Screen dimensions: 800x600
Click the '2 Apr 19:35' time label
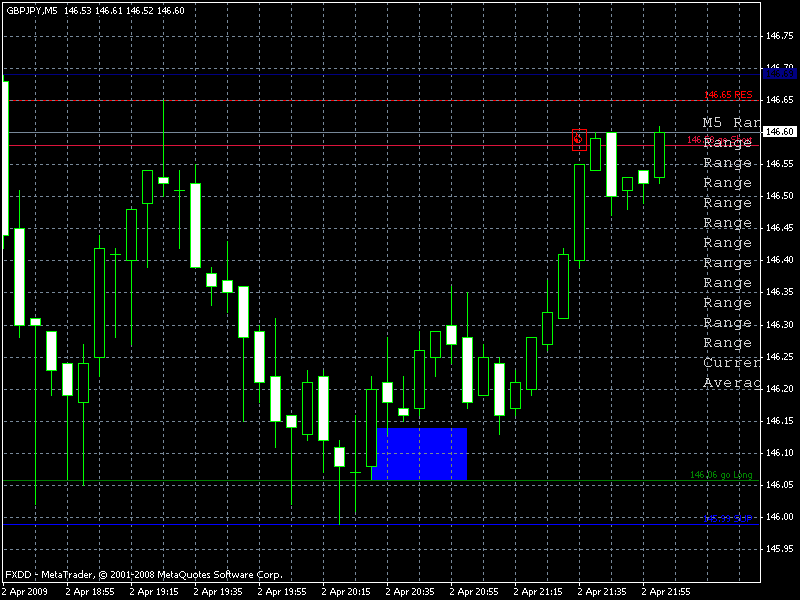point(218,592)
